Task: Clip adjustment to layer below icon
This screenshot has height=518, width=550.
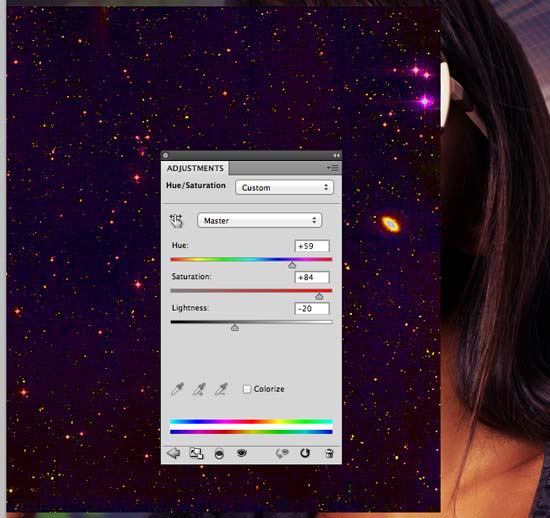Action: tap(219, 454)
